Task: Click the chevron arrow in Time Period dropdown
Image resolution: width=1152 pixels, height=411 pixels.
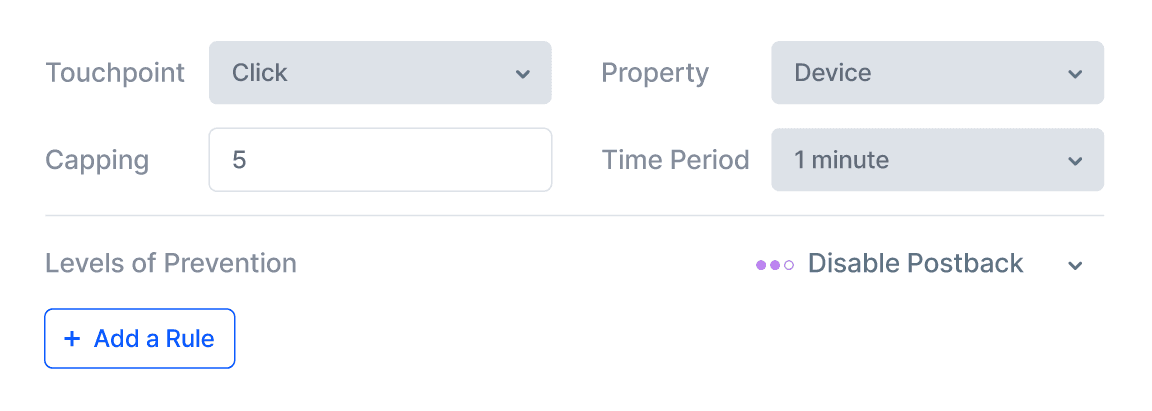Action: (1075, 161)
